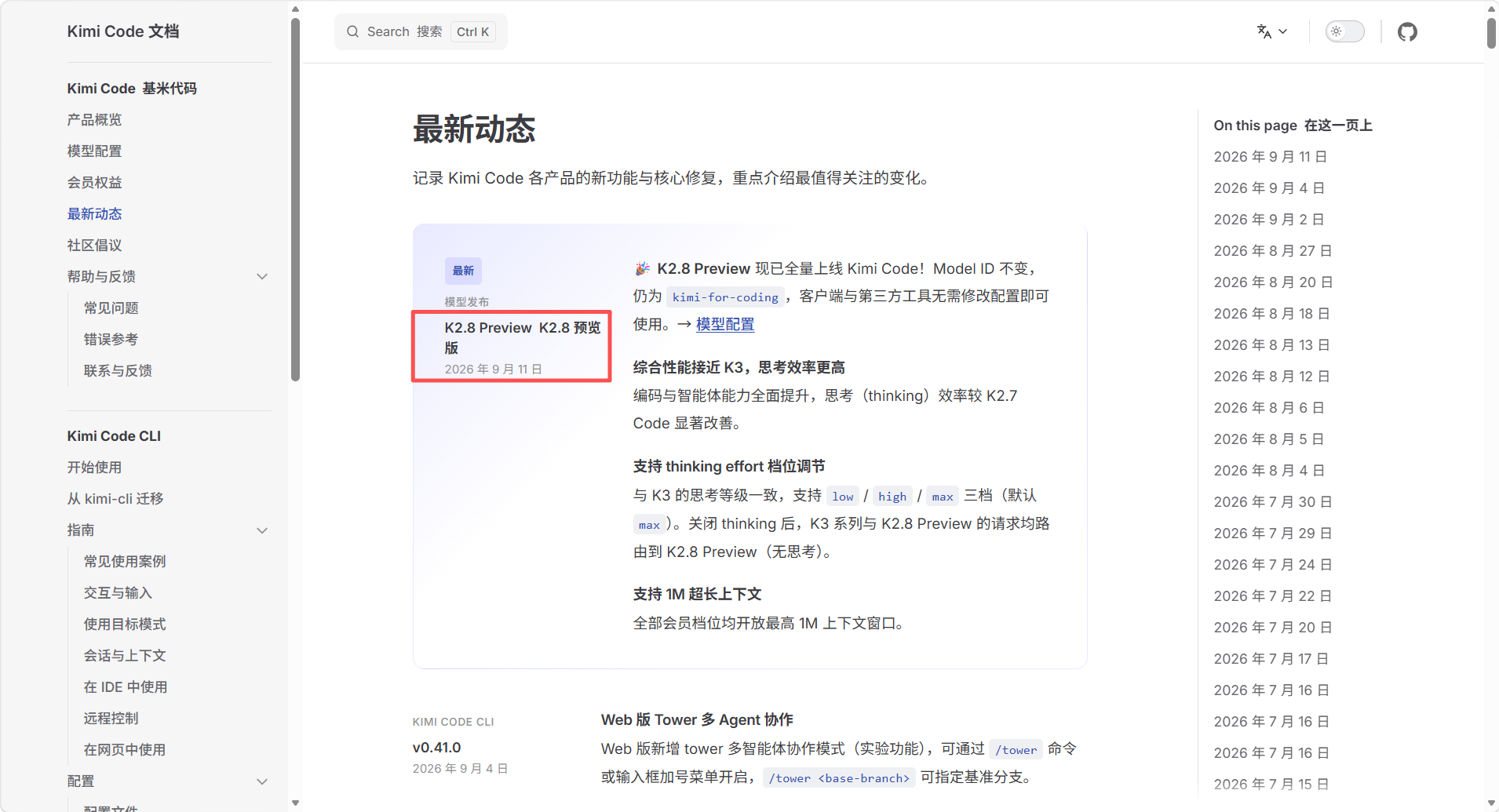Screen dimensions: 1499x812
Task: Jump to 2026 年 8 月 6 日 entry
Action: 1269,408
